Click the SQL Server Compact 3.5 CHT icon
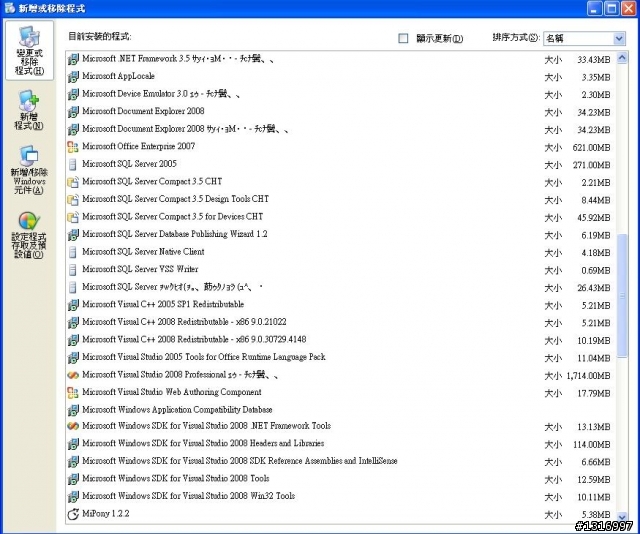Screen dimensions: 640x534 pos(73,182)
